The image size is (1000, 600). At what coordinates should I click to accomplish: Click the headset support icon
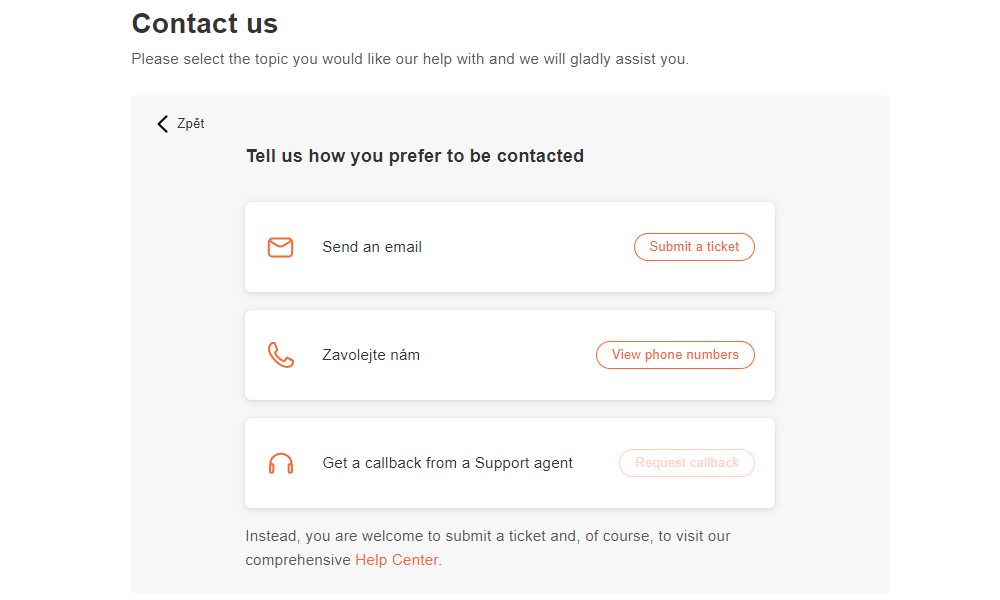click(281, 463)
